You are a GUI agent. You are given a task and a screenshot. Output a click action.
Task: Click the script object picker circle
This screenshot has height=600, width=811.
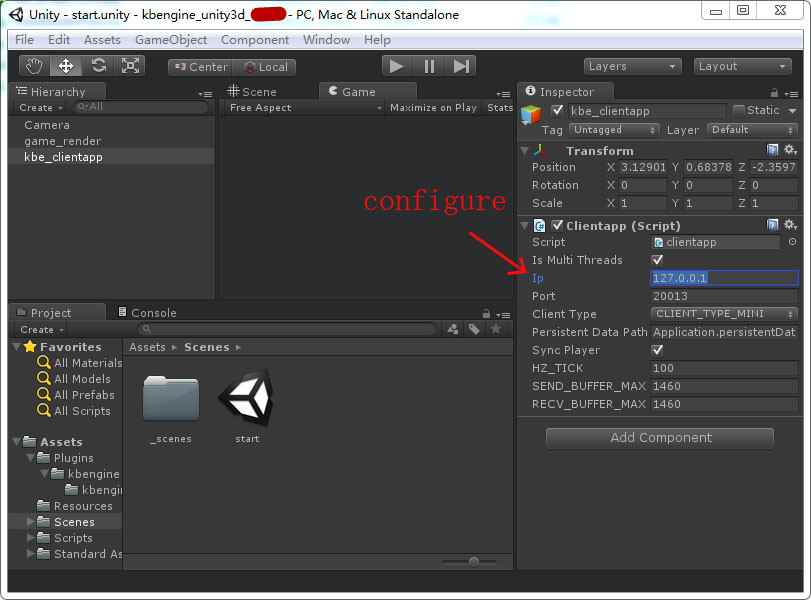coord(792,242)
